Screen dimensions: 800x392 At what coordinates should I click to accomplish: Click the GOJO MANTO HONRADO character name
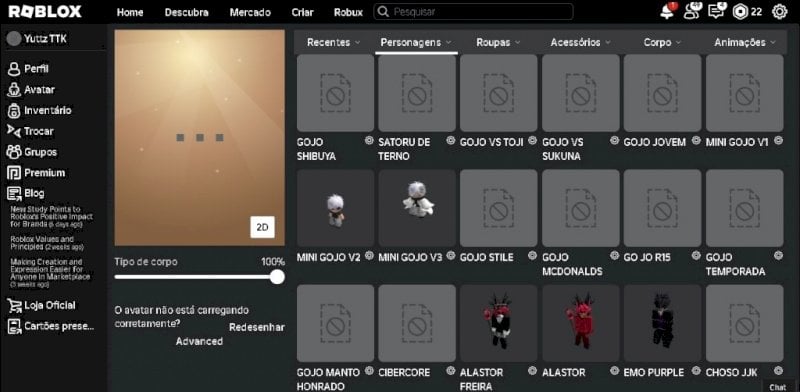pos(328,379)
